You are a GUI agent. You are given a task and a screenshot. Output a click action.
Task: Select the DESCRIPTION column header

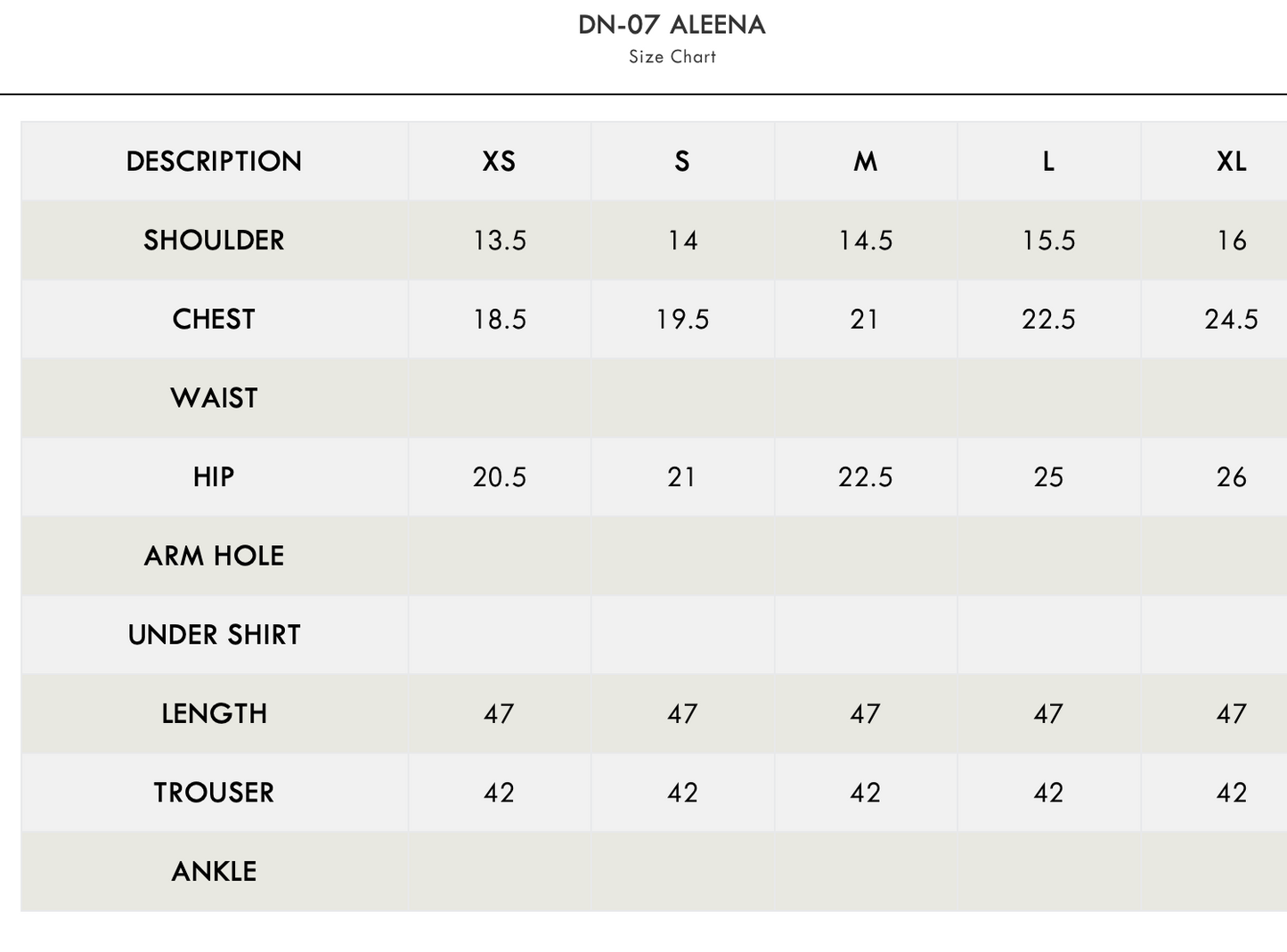click(x=214, y=161)
